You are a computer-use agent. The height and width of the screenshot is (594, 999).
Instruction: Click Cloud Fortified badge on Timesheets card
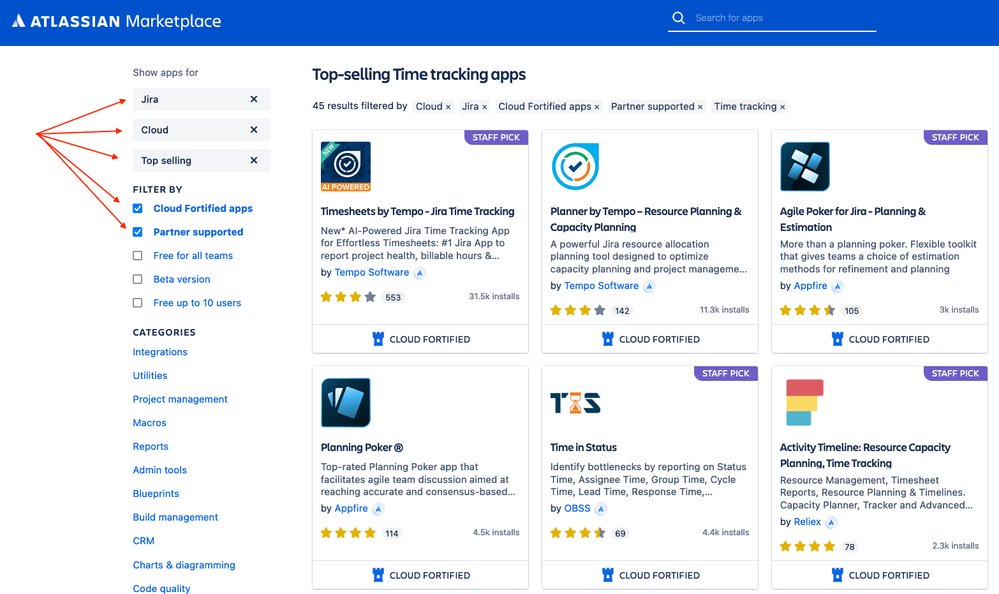(x=420, y=339)
